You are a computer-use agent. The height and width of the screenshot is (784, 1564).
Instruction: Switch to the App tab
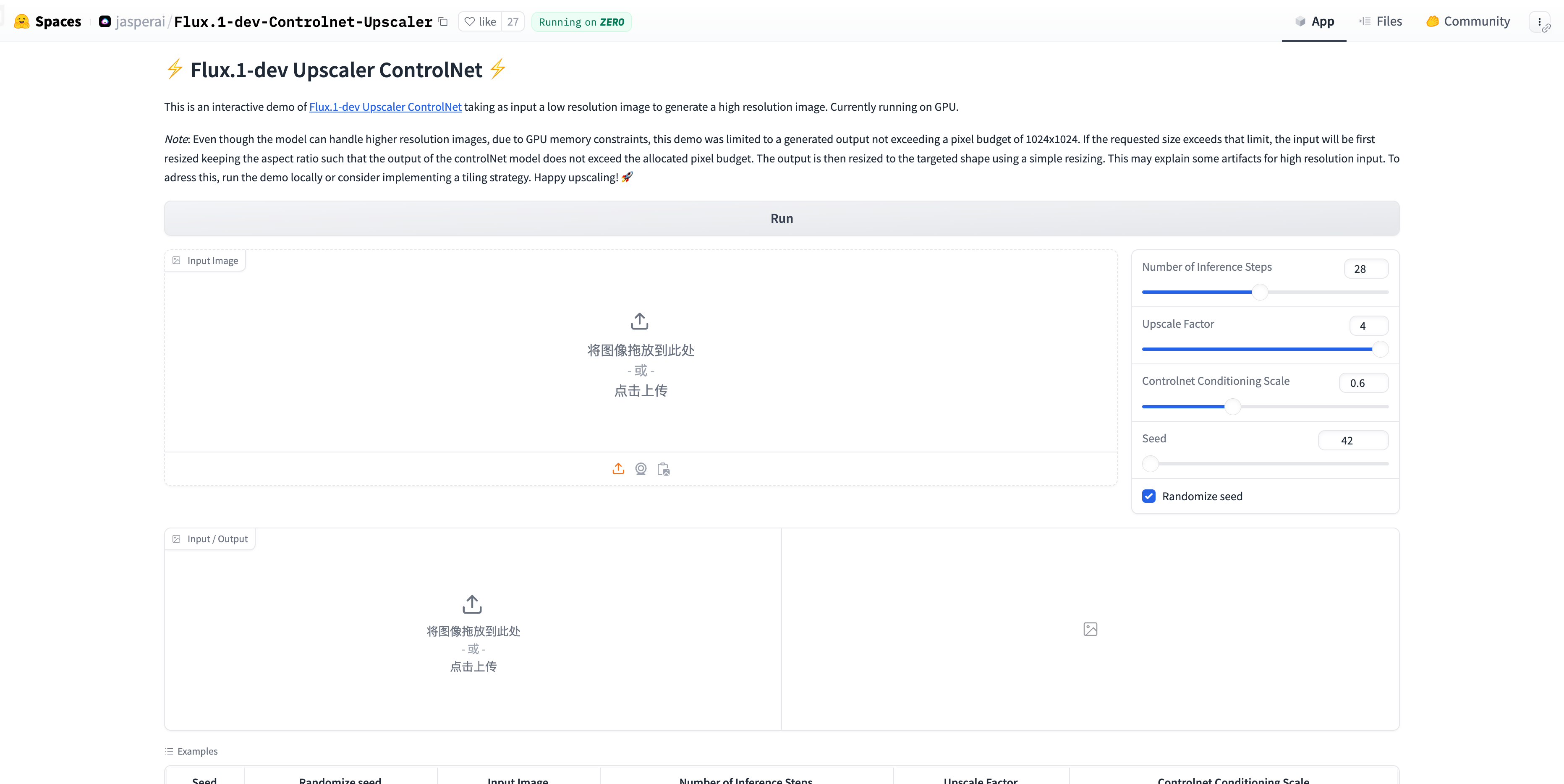tap(1315, 21)
